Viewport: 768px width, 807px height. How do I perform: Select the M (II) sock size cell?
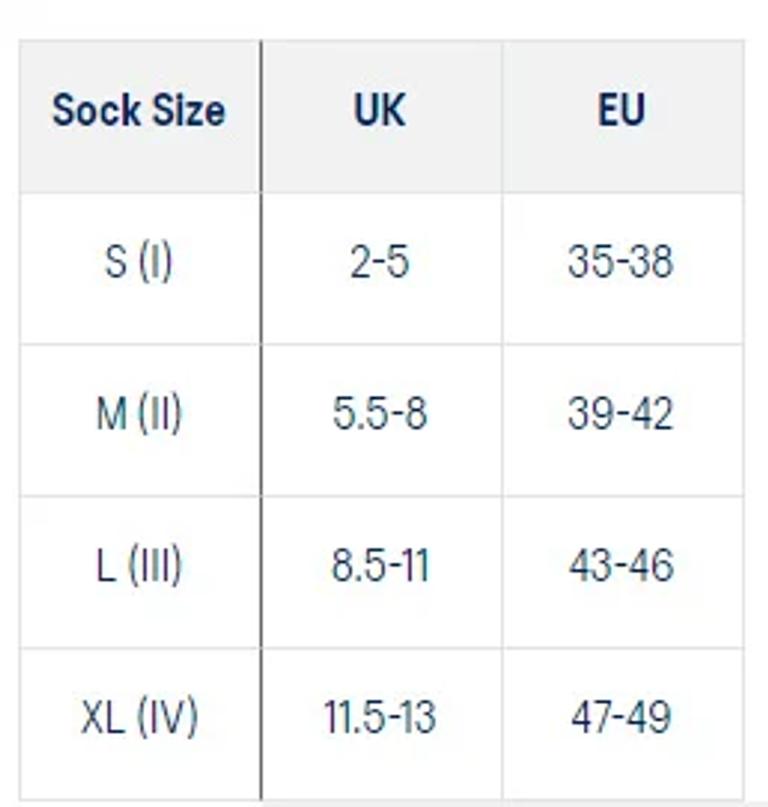click(x=139, y=414)
